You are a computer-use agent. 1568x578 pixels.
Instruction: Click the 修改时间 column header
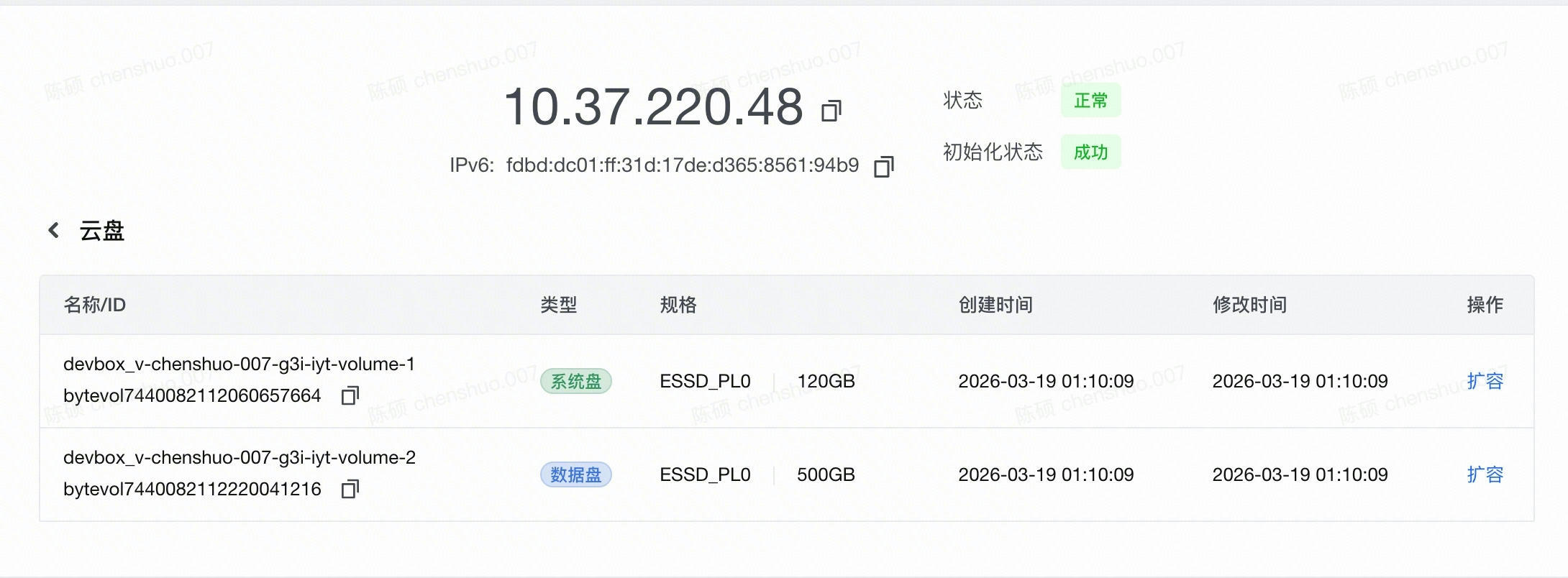pyautogui.click(x=1249, y=305)
